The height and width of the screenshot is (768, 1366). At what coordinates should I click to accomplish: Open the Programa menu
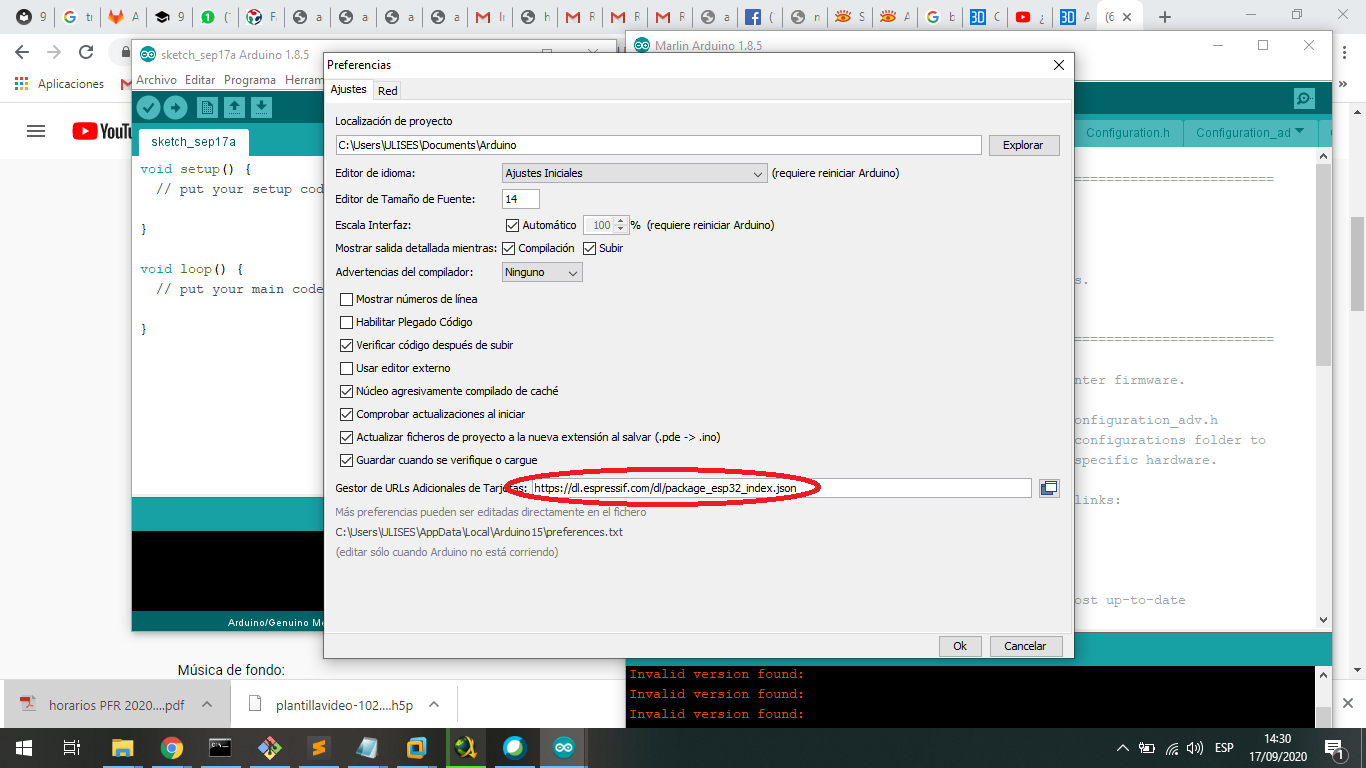tap(250, 80)
